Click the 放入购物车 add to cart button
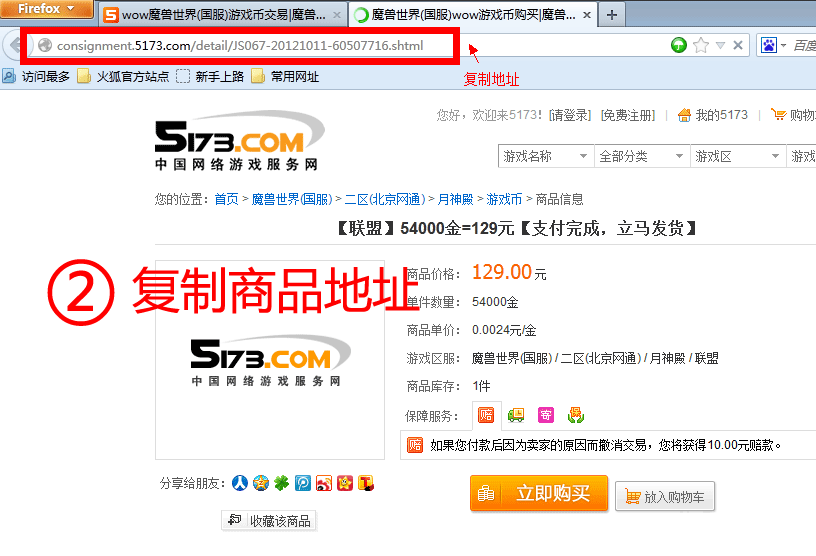The height and width of the screenshot is (556, 816). point(665,497)
